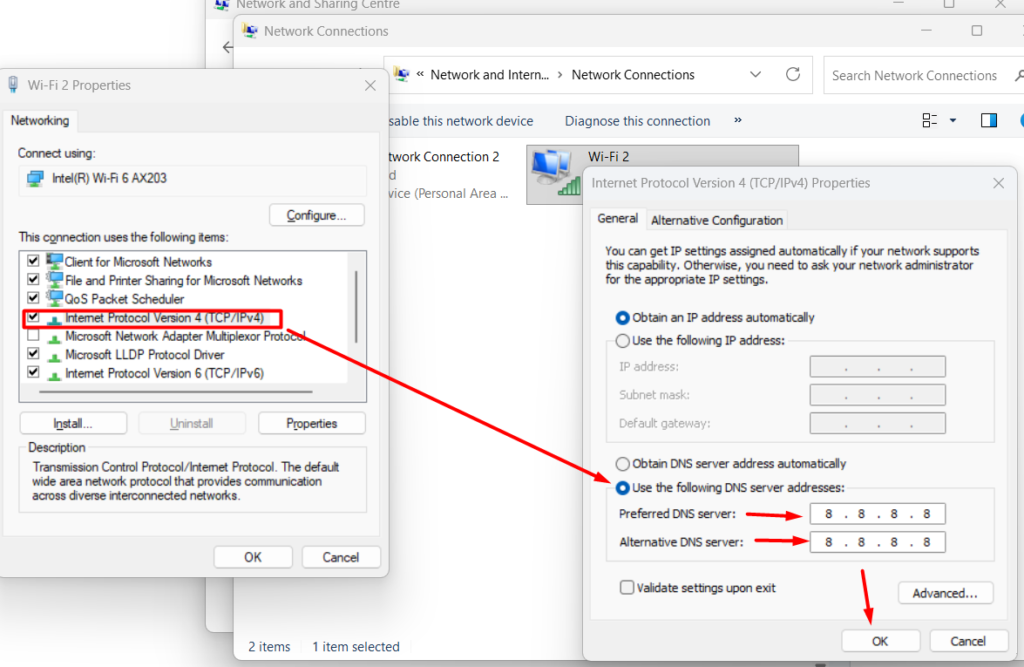Select the Wi-Fi 2 network icon
Screen dimensions: 1024x667
[554, 171]
